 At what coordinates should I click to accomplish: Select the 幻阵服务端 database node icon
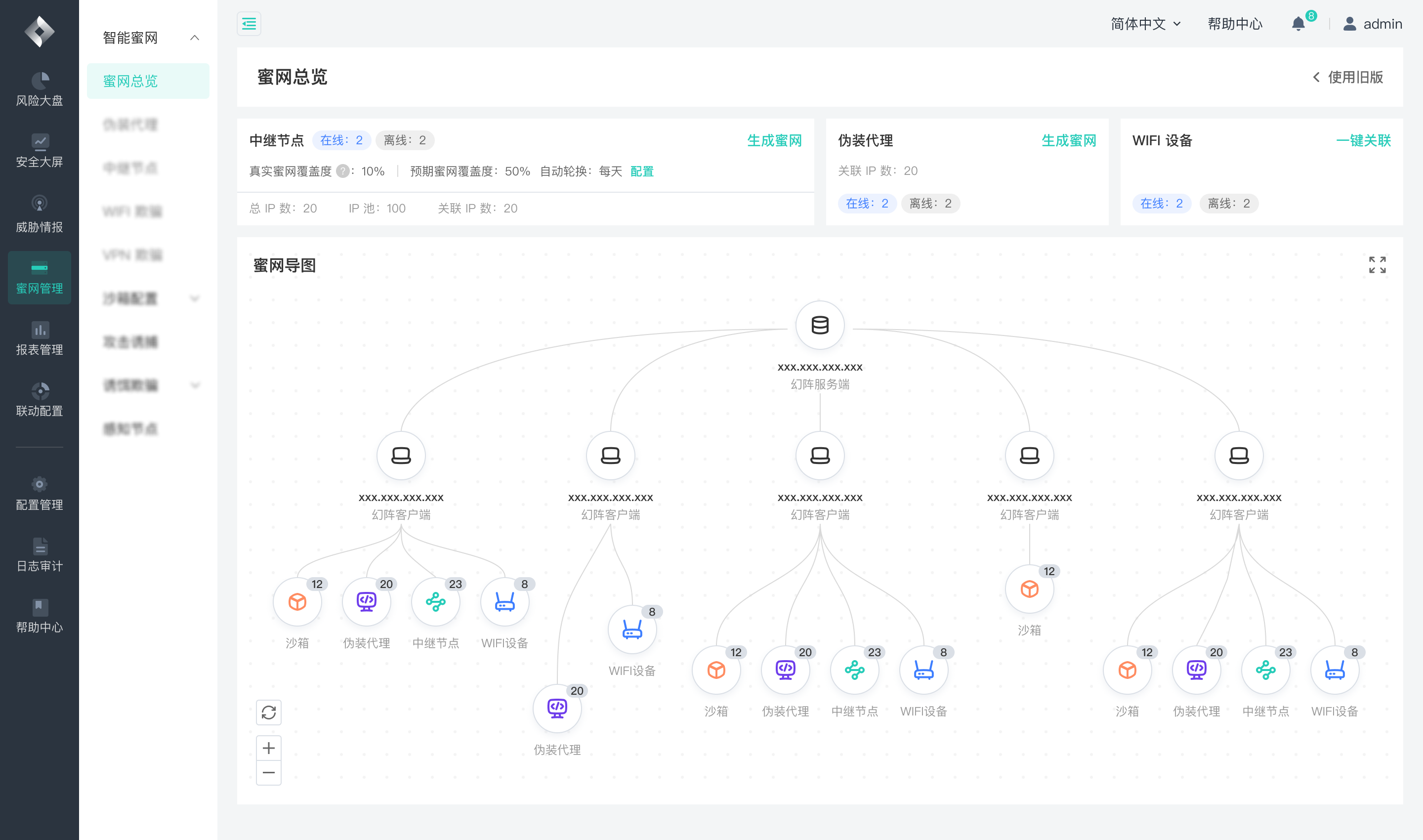pyautogui.click(x=820, y=326)
